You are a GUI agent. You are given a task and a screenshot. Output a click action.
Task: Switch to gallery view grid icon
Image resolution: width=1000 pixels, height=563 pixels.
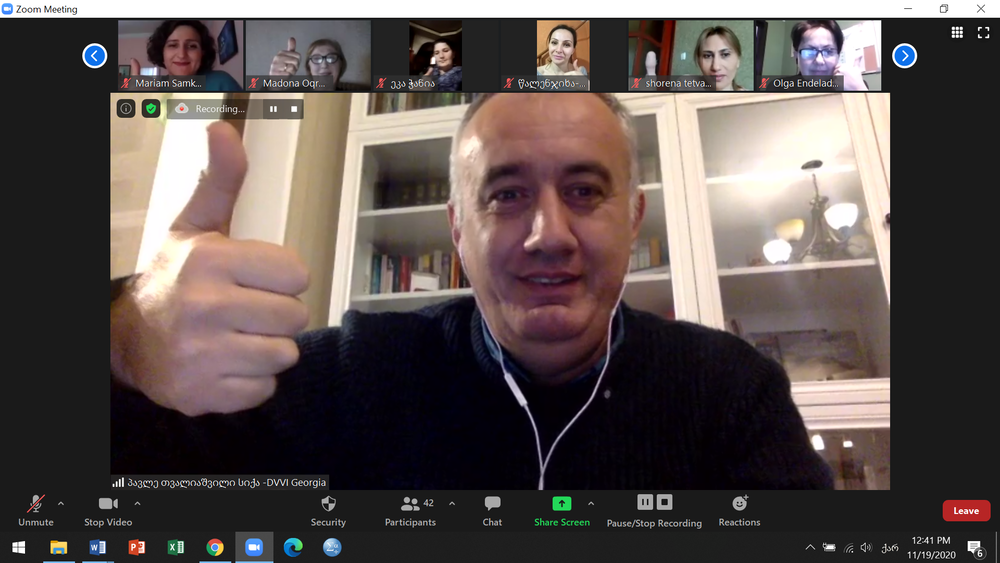pos(957,33)
